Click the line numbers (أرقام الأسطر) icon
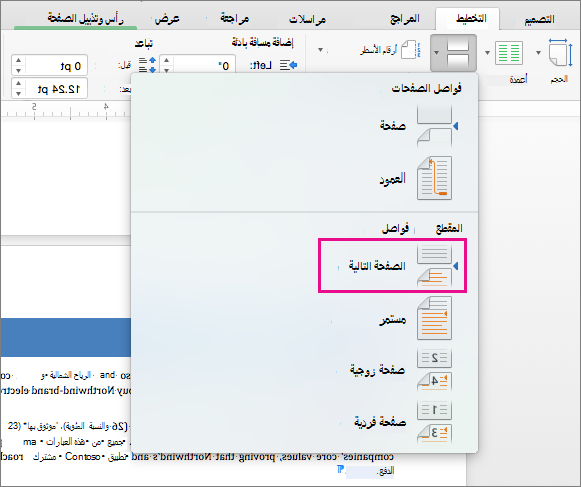Screen dimensions: 581x487 point(411,50)
